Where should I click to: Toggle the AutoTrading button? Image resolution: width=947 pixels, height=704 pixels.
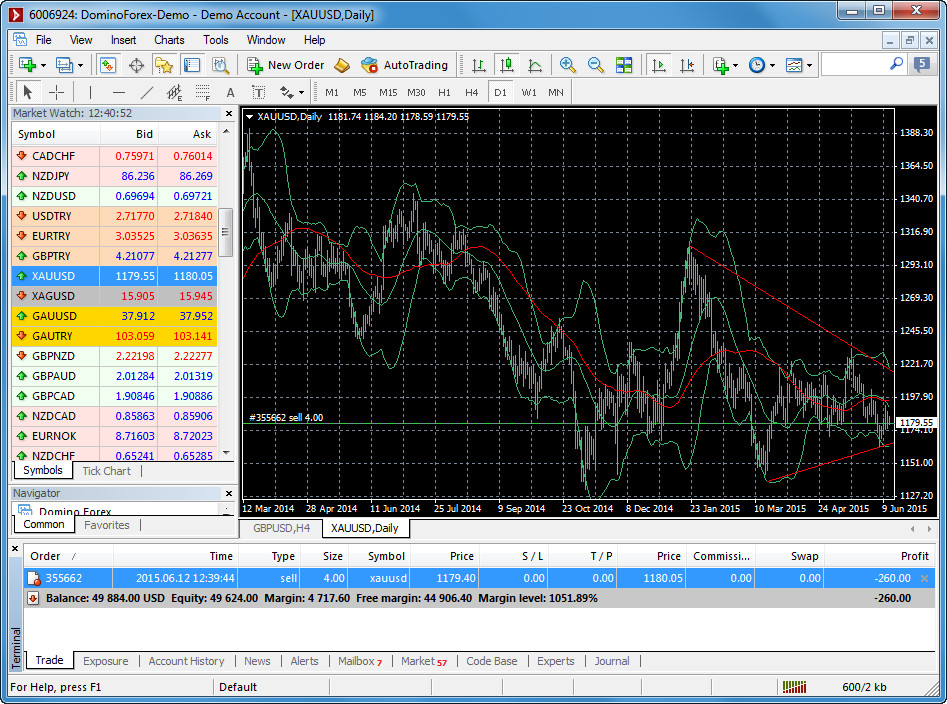click(405, 65)
